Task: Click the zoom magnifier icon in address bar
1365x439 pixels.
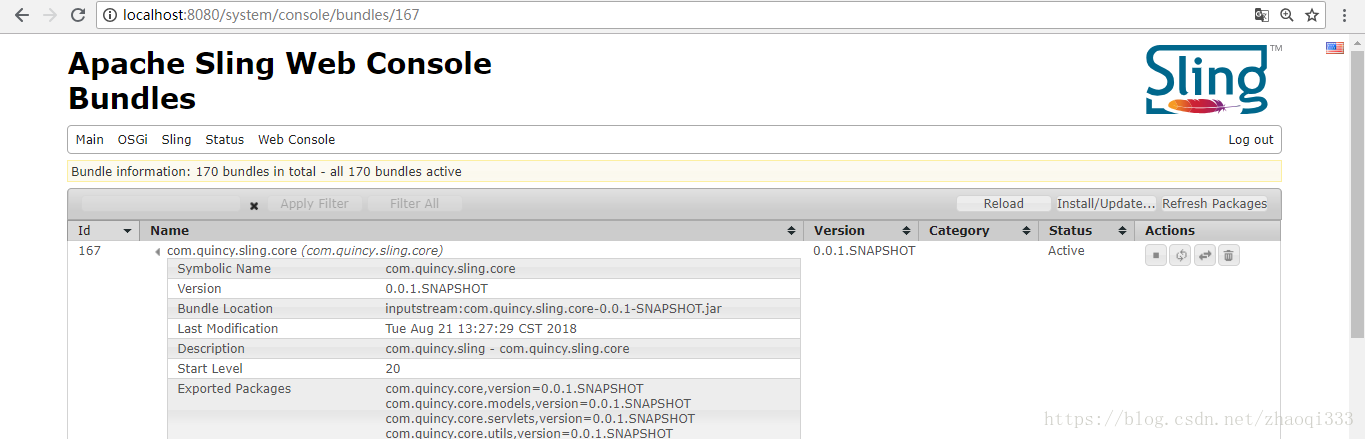Action: (x=1287, y=15)
